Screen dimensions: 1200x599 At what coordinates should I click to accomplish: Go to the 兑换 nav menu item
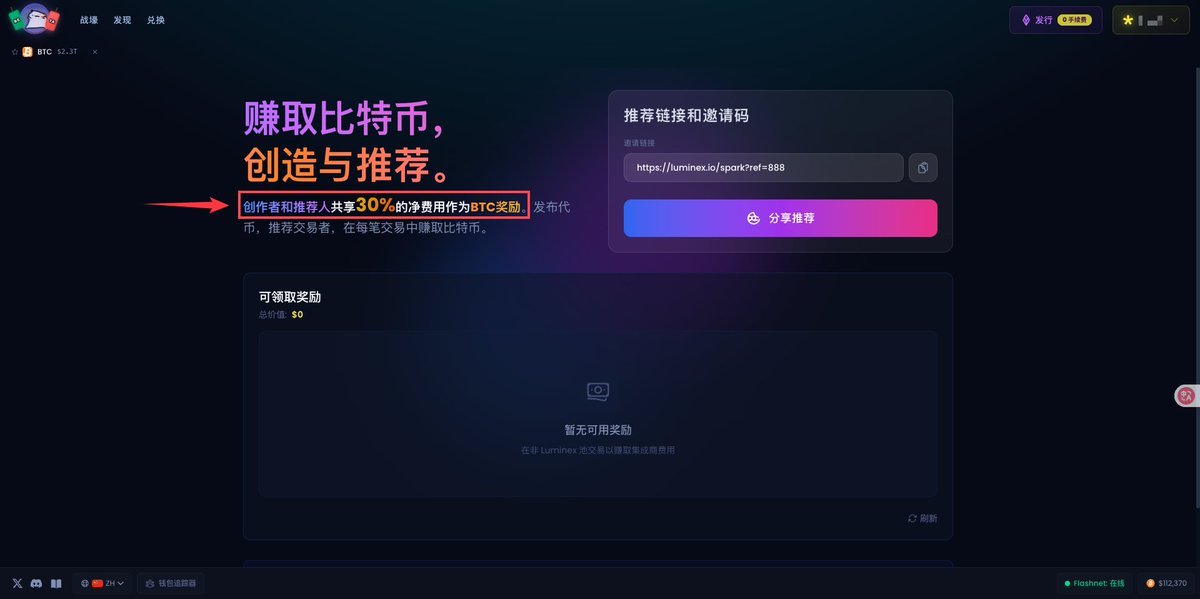point(155,20)
